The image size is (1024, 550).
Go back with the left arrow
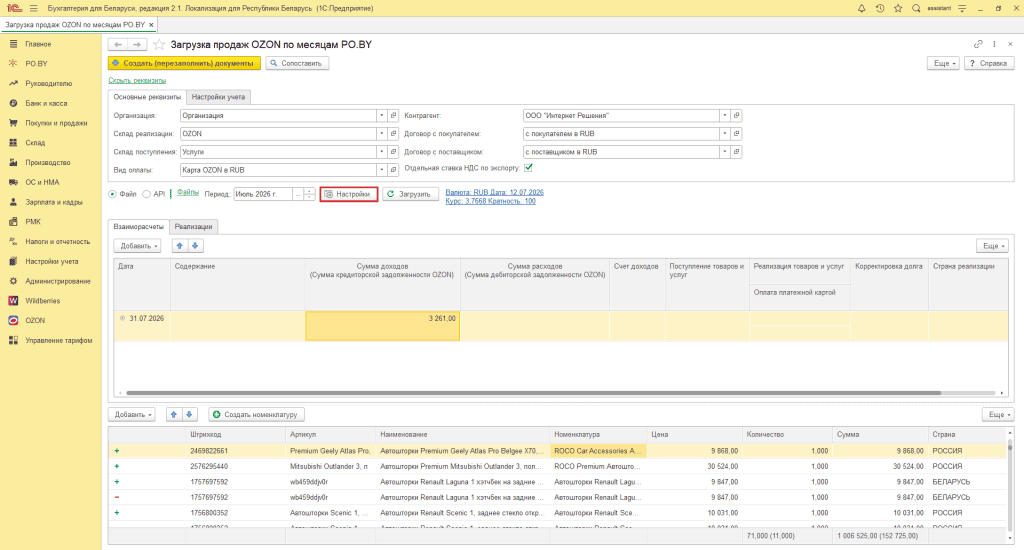point(118,44)
